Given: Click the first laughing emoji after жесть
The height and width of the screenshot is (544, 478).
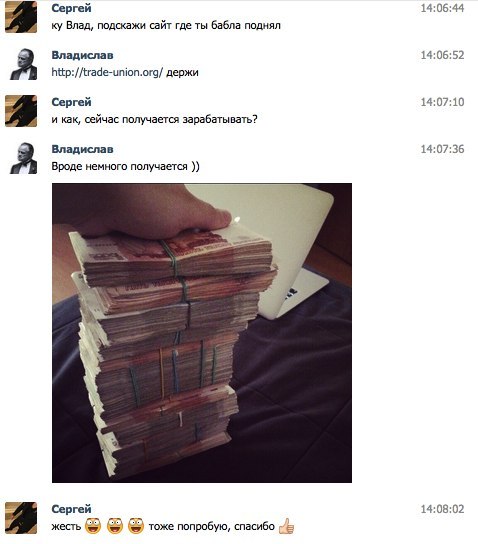Looking at the screenshot, I should [x=93, y=526].
